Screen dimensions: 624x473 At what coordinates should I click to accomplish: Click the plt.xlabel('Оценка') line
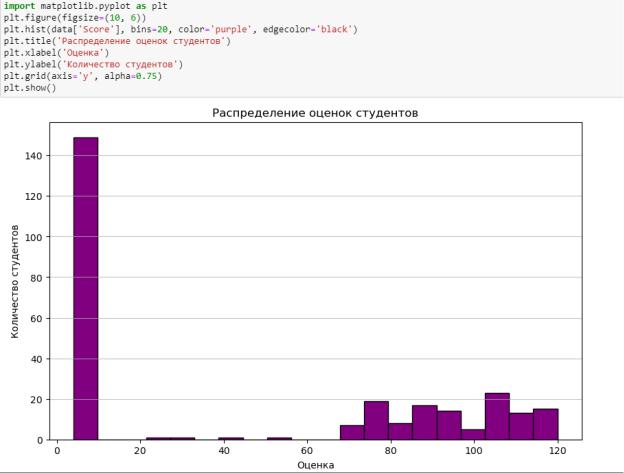[56, 53]
